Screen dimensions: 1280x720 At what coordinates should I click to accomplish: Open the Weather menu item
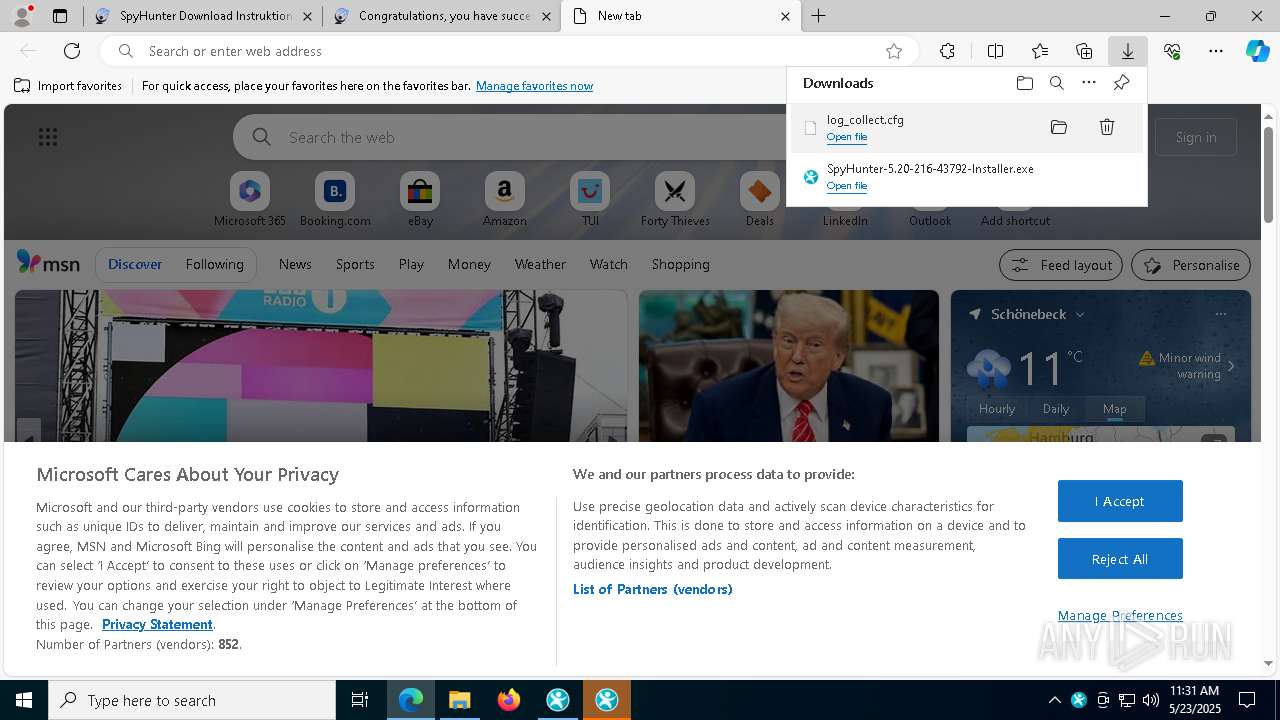click(x=540, y=264)
